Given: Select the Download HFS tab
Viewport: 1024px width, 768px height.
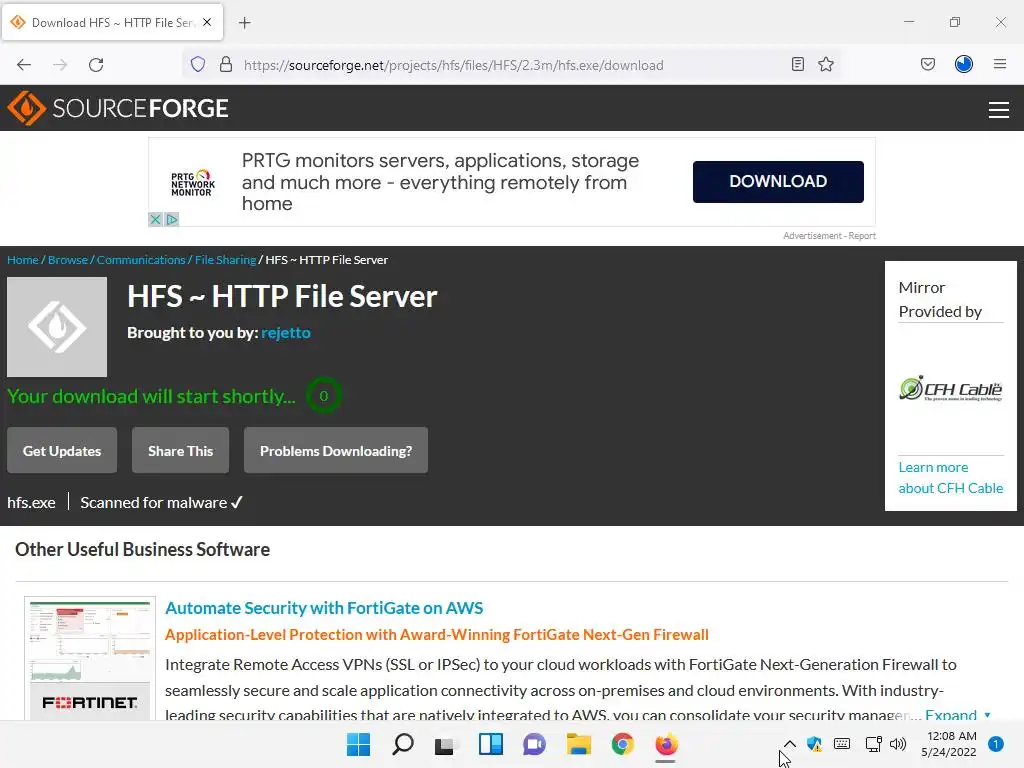Looking at the screenshot, I should tap(112, 22).
